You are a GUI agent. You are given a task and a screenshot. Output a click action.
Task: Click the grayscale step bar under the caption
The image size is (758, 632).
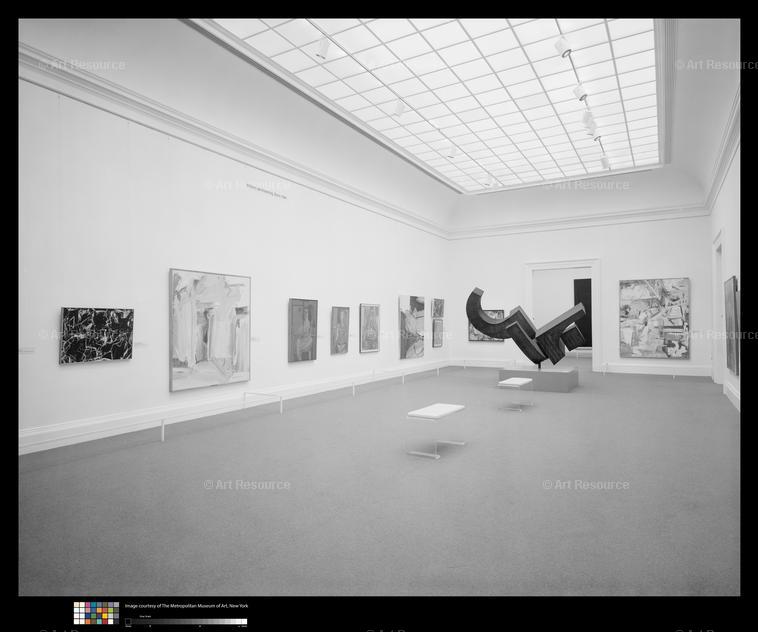pos(186,621)
